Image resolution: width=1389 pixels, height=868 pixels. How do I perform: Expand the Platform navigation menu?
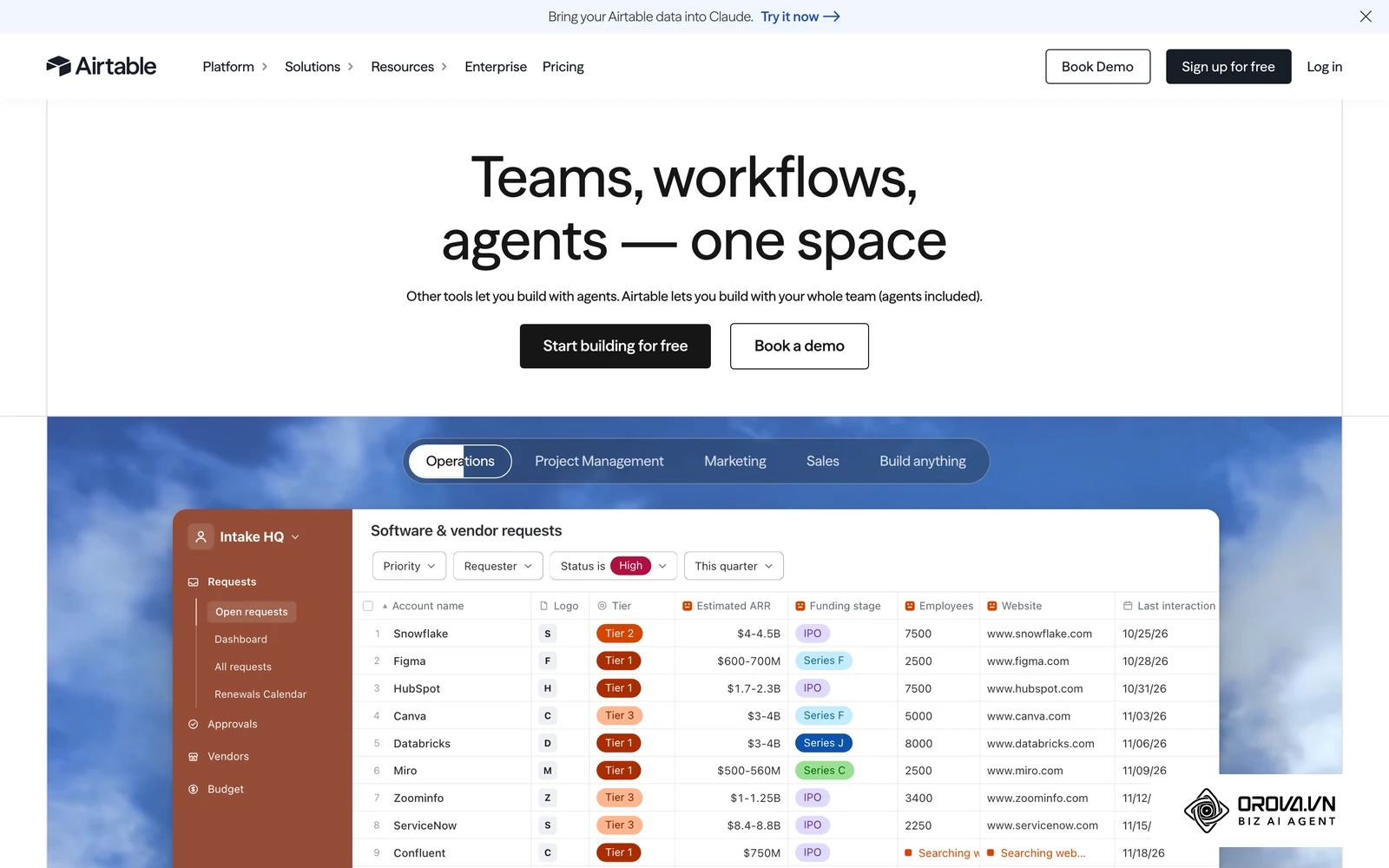tap(235, 67)
